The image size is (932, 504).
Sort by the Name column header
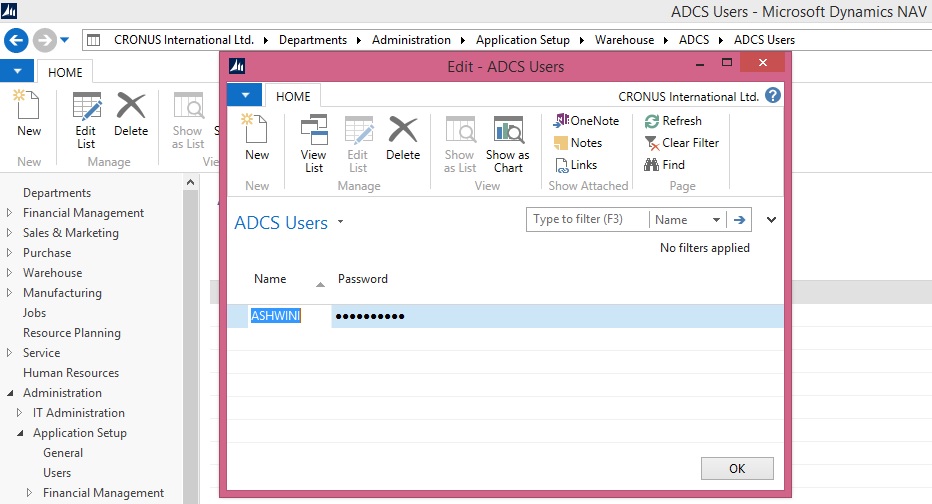[x=270, y=279]
